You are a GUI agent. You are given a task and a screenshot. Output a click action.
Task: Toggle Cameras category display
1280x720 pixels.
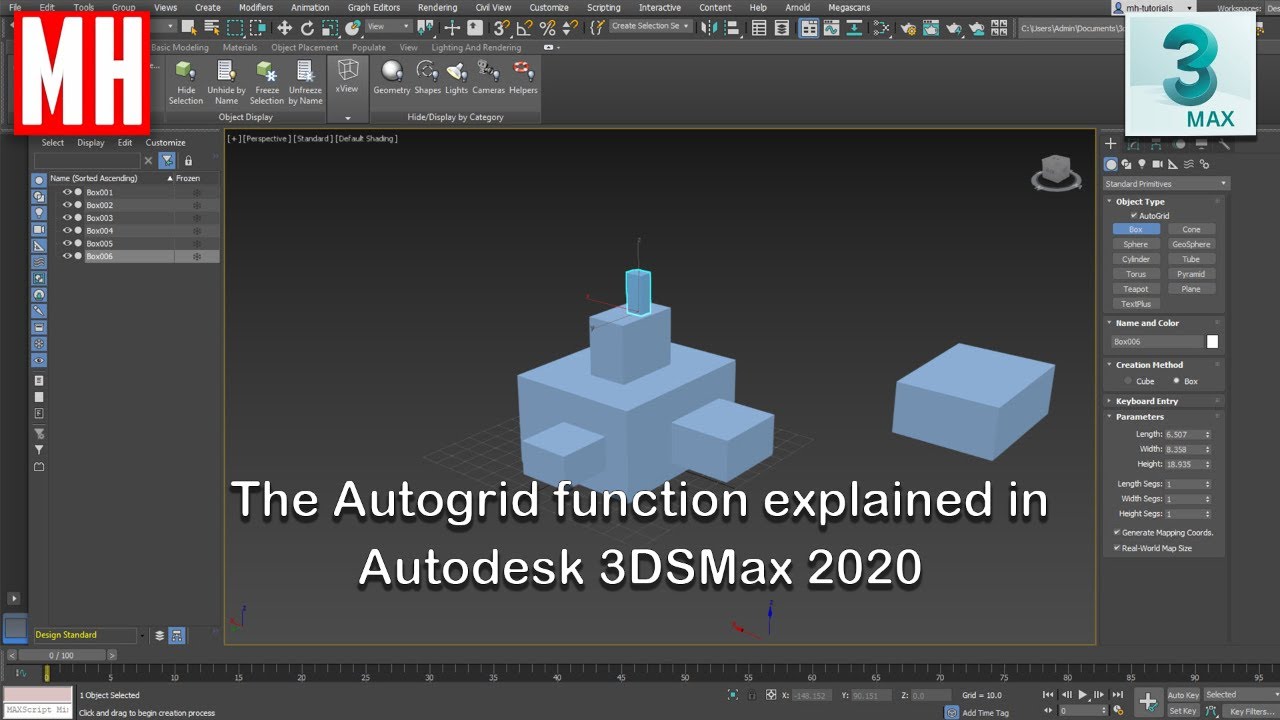coord(488,77)
